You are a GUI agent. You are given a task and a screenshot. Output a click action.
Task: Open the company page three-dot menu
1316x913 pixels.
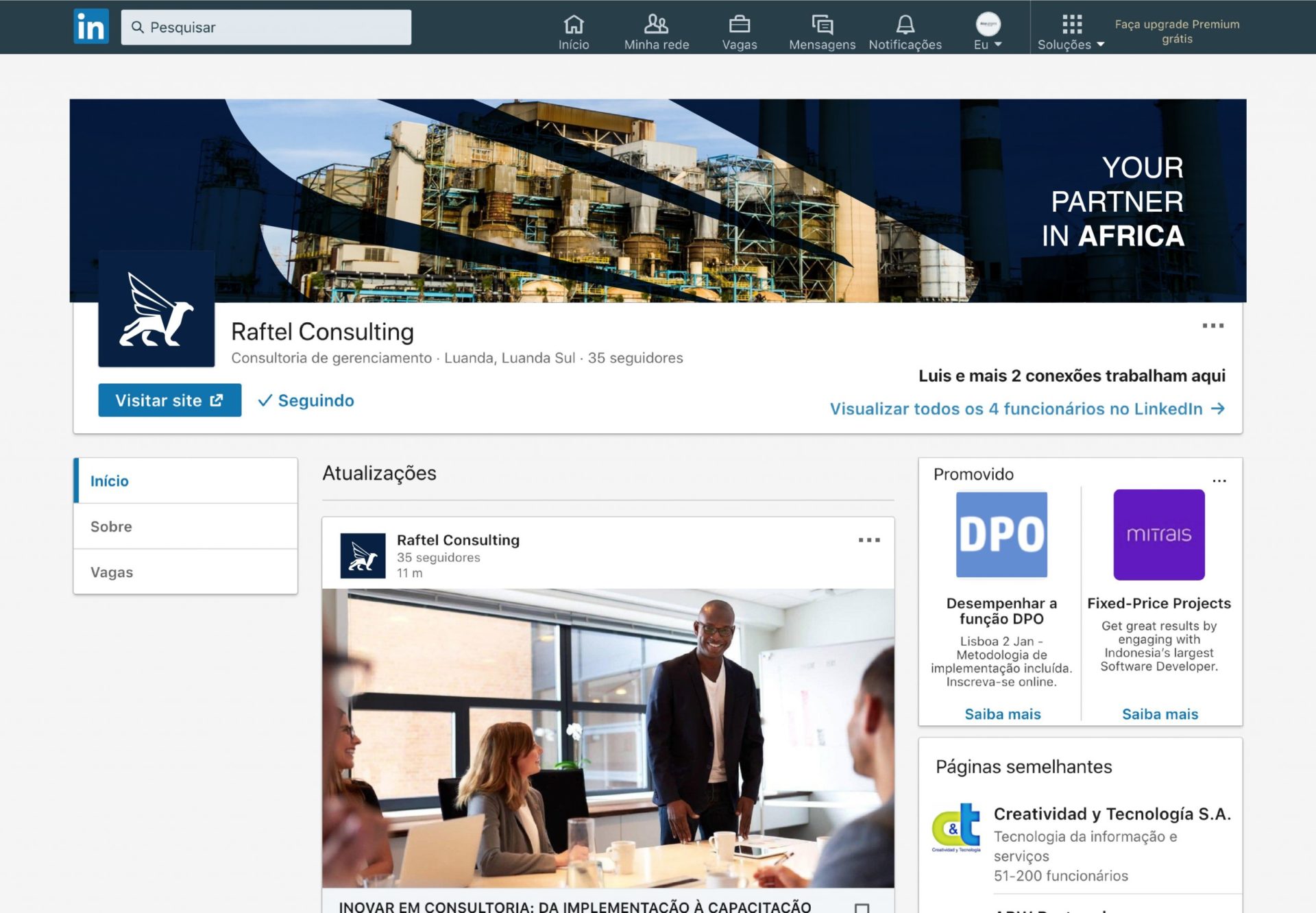coord(1213,326)
